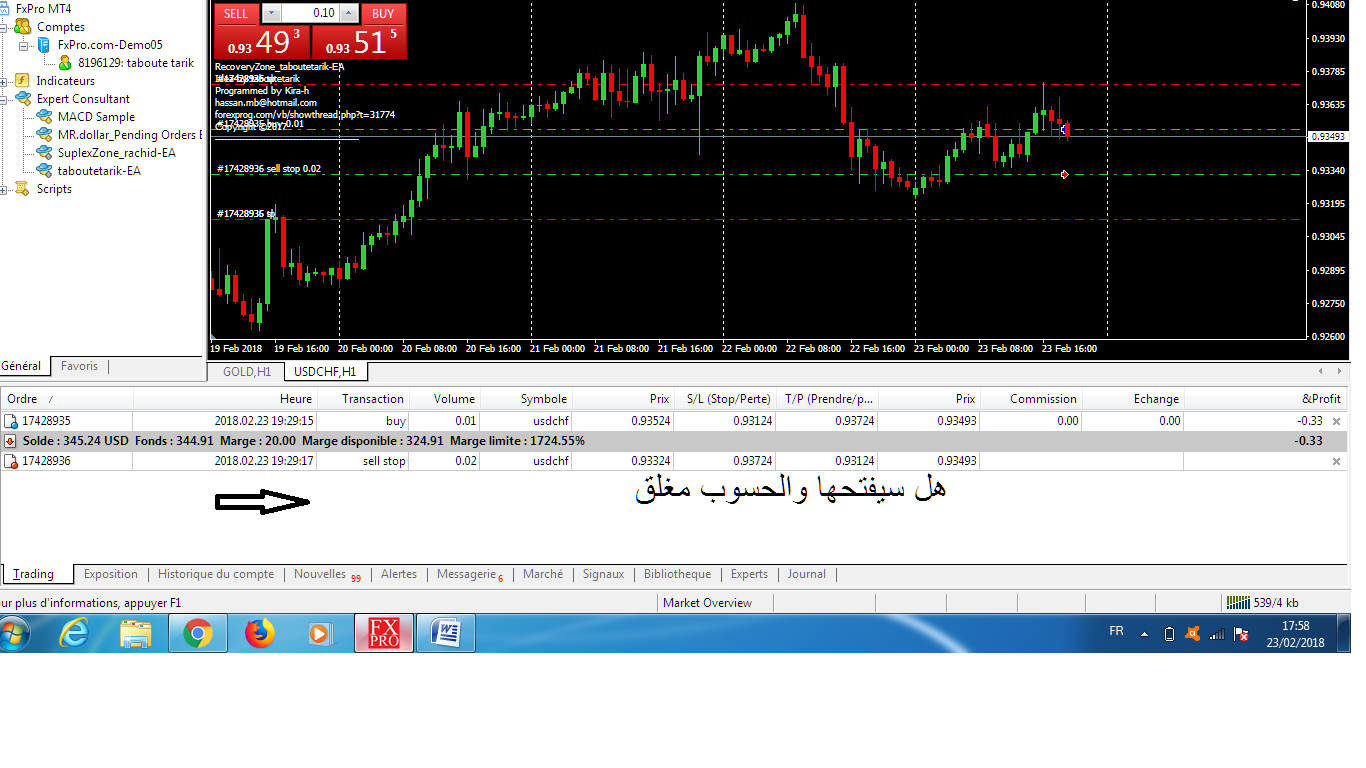Viewport: 1366px width, 768px height.
Task: Click the FxPro taskbar icon
Action: [x=385, y=633]
